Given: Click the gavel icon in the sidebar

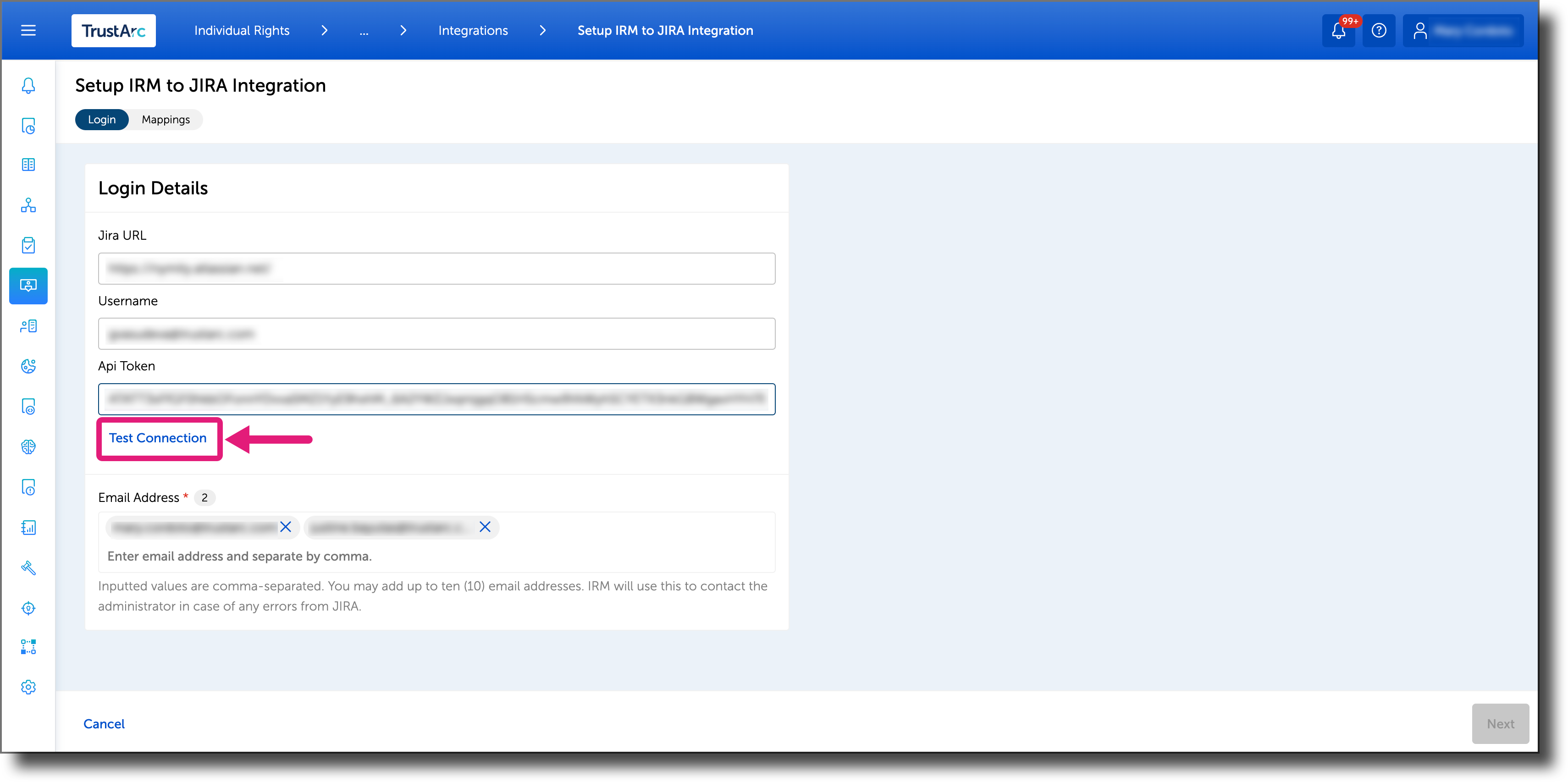Looking at the screenshot, I should [x=28, y=568].
